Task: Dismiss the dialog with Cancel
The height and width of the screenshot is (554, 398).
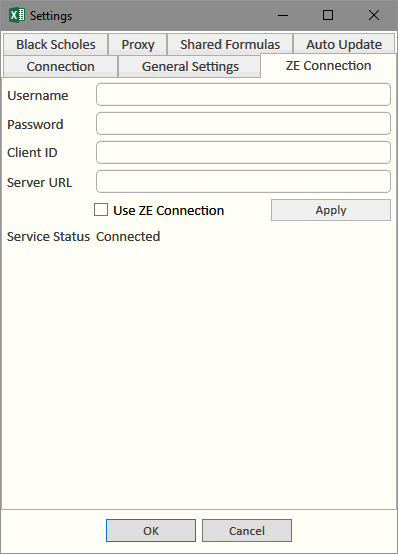Action: point(247,530)
